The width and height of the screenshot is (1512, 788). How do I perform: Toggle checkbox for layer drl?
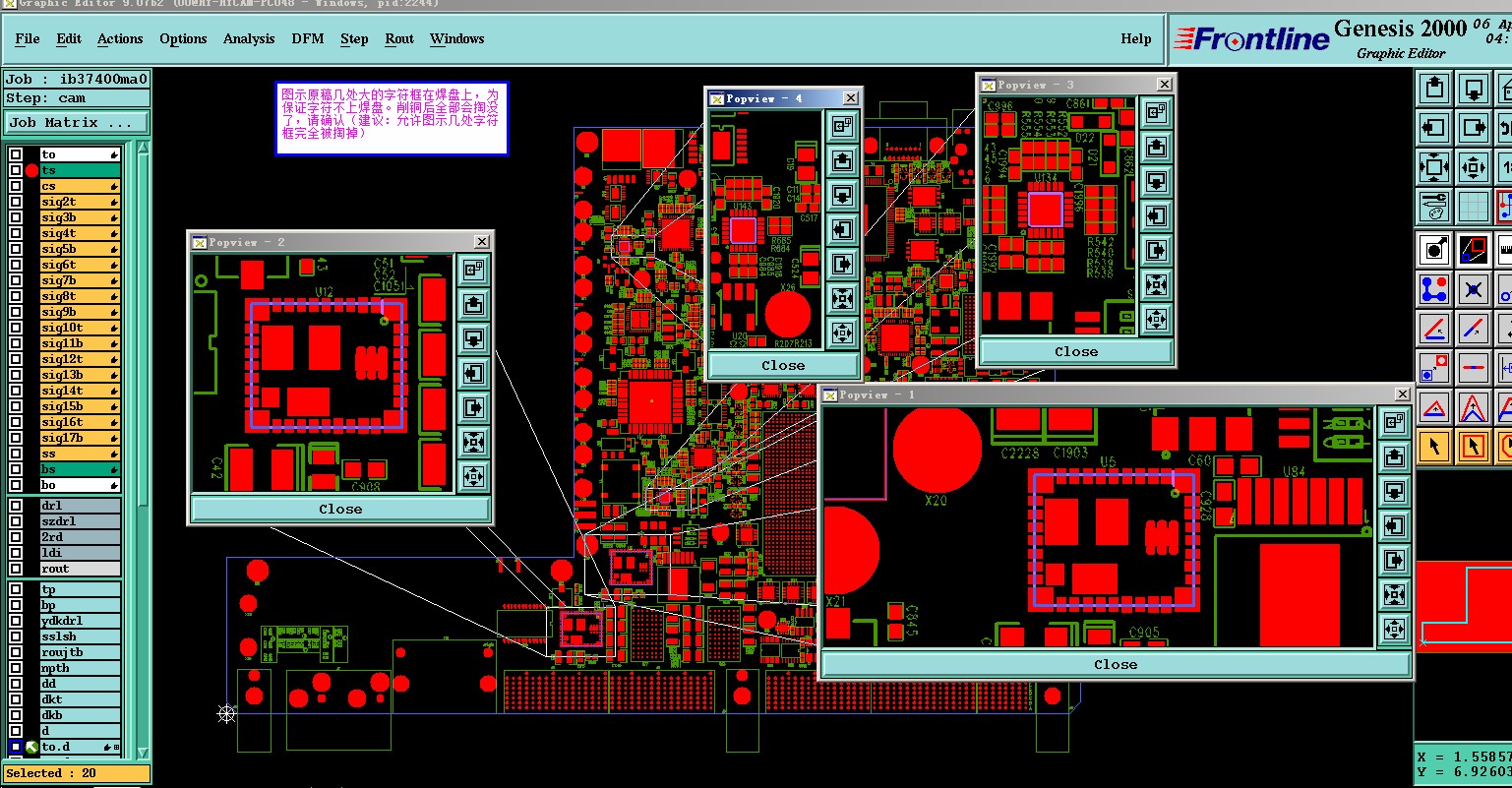point(16,506)
